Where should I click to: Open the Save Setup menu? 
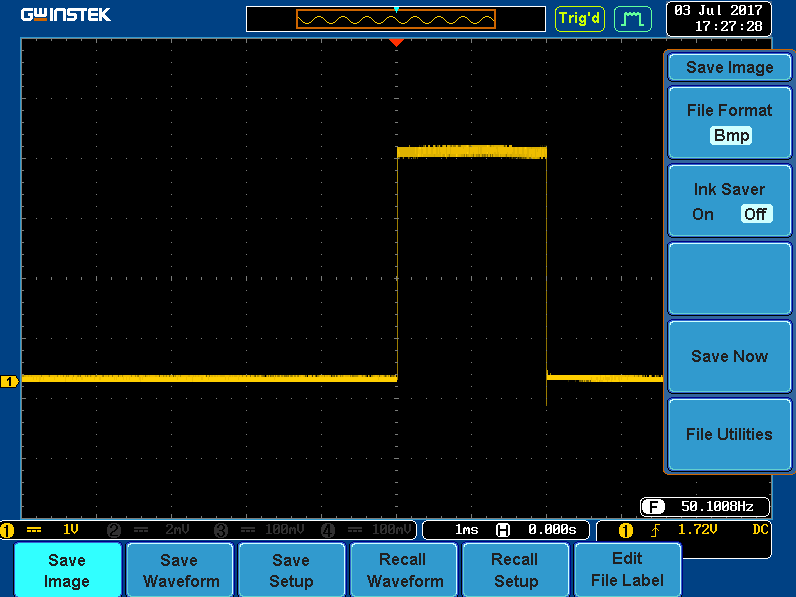coord(291,570)
